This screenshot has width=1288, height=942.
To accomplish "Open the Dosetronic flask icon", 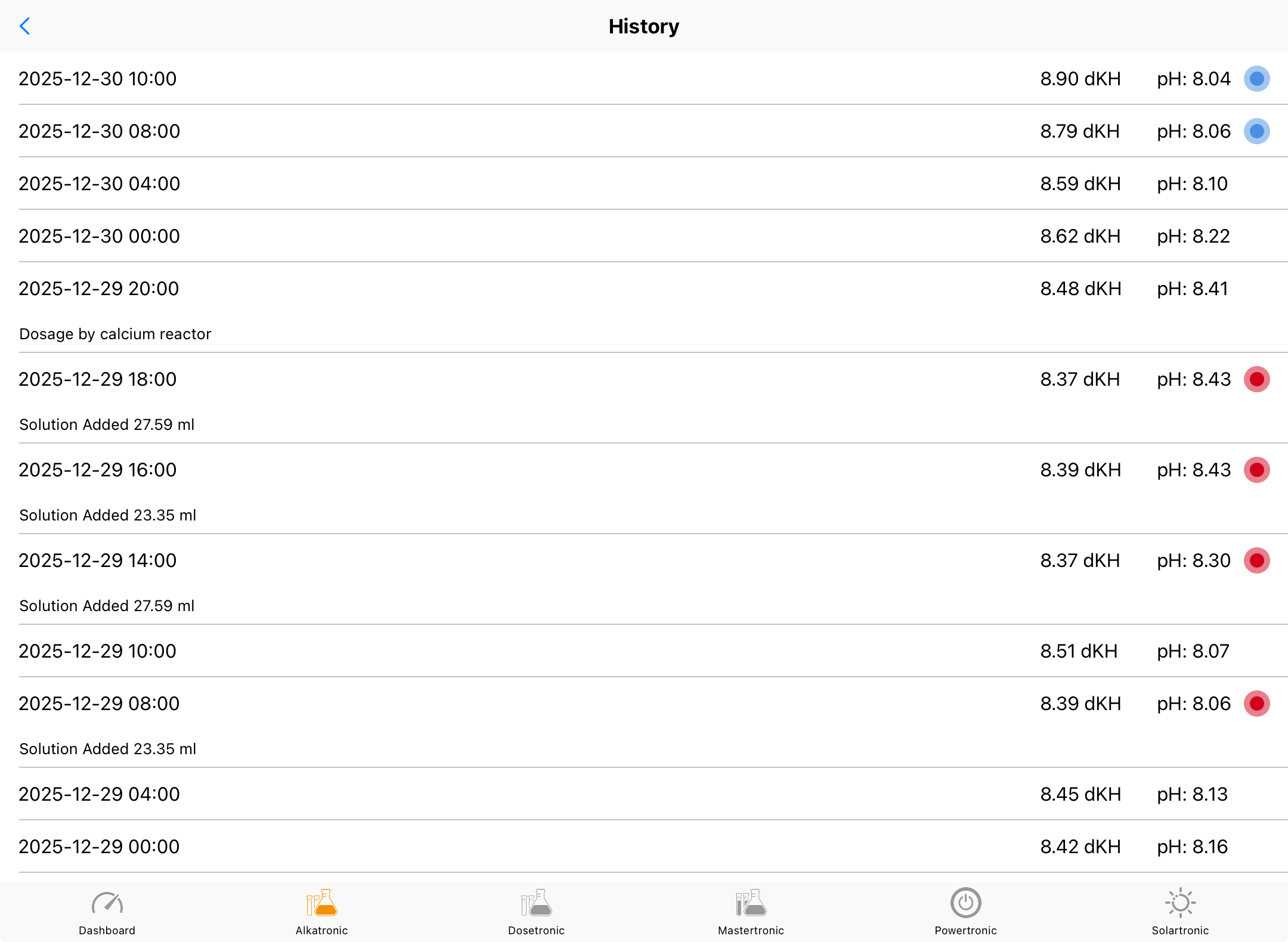I will click(537, 904).
